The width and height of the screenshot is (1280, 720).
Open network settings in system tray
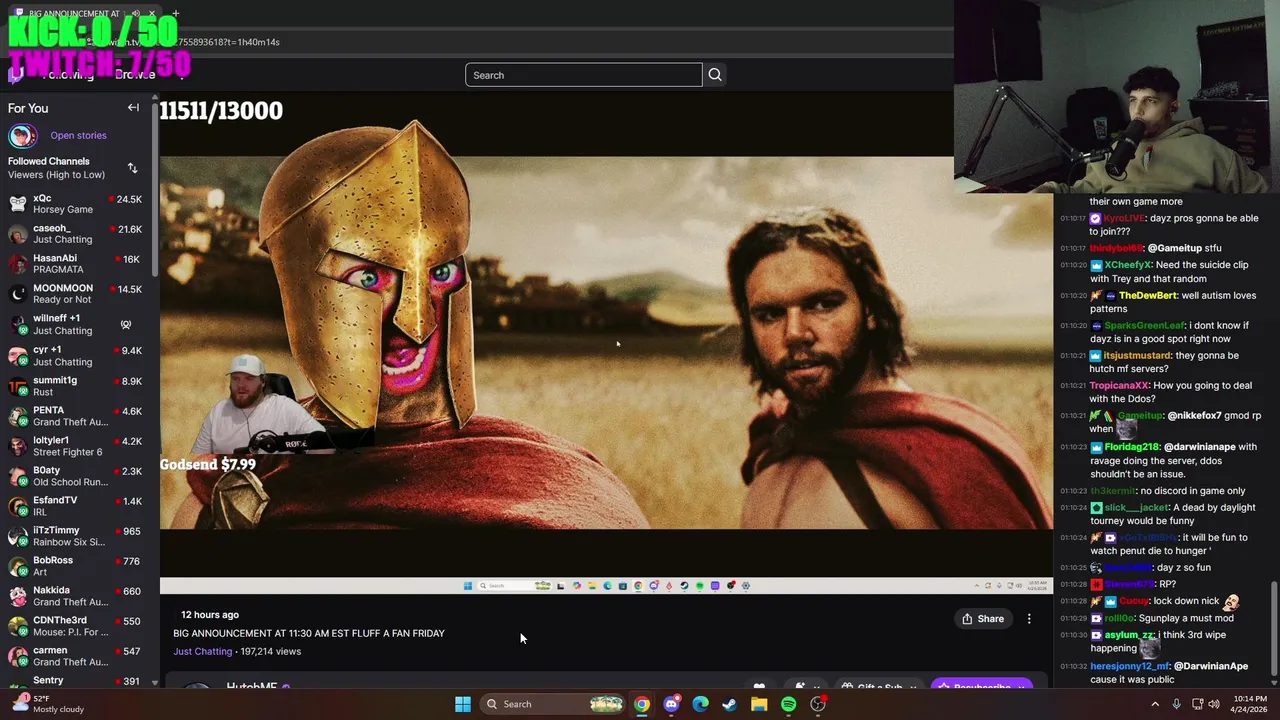tap(1198, 704)
